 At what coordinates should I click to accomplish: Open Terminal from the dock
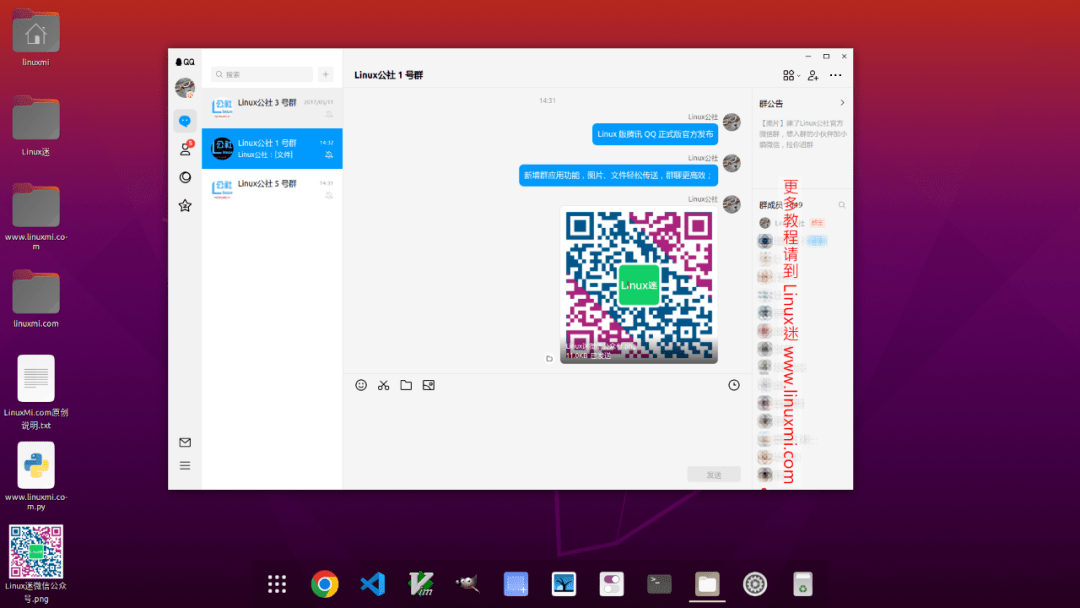pos(659,584)
